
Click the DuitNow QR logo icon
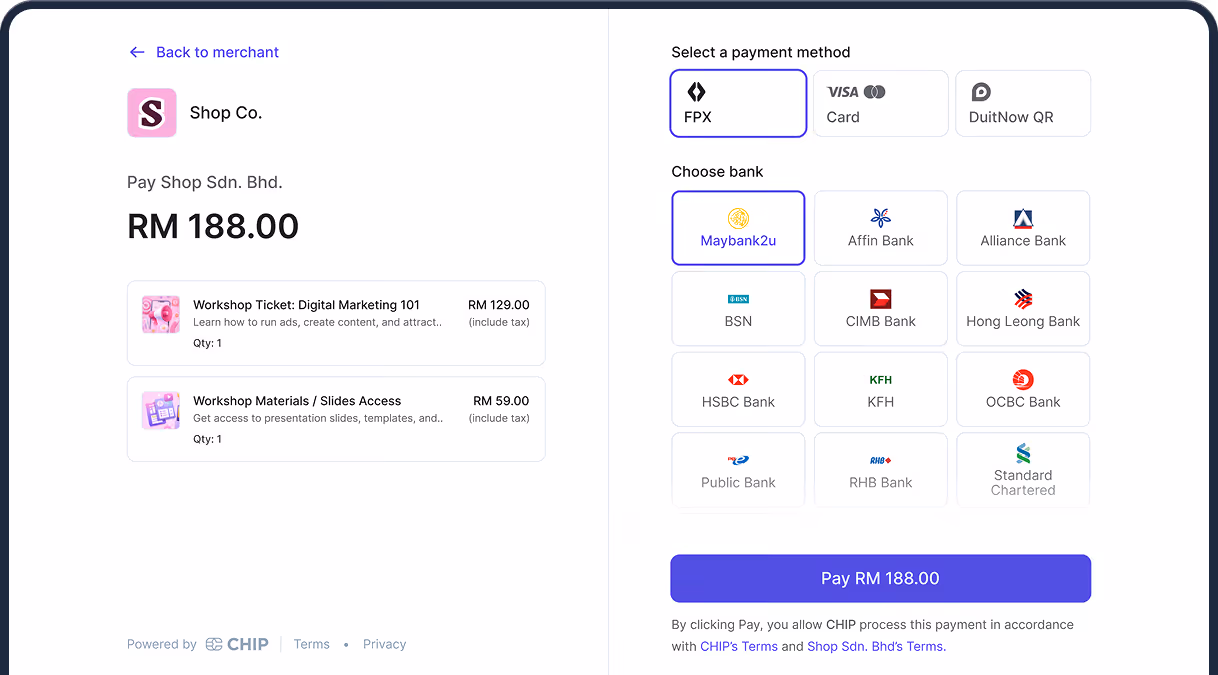pos(981,92)
